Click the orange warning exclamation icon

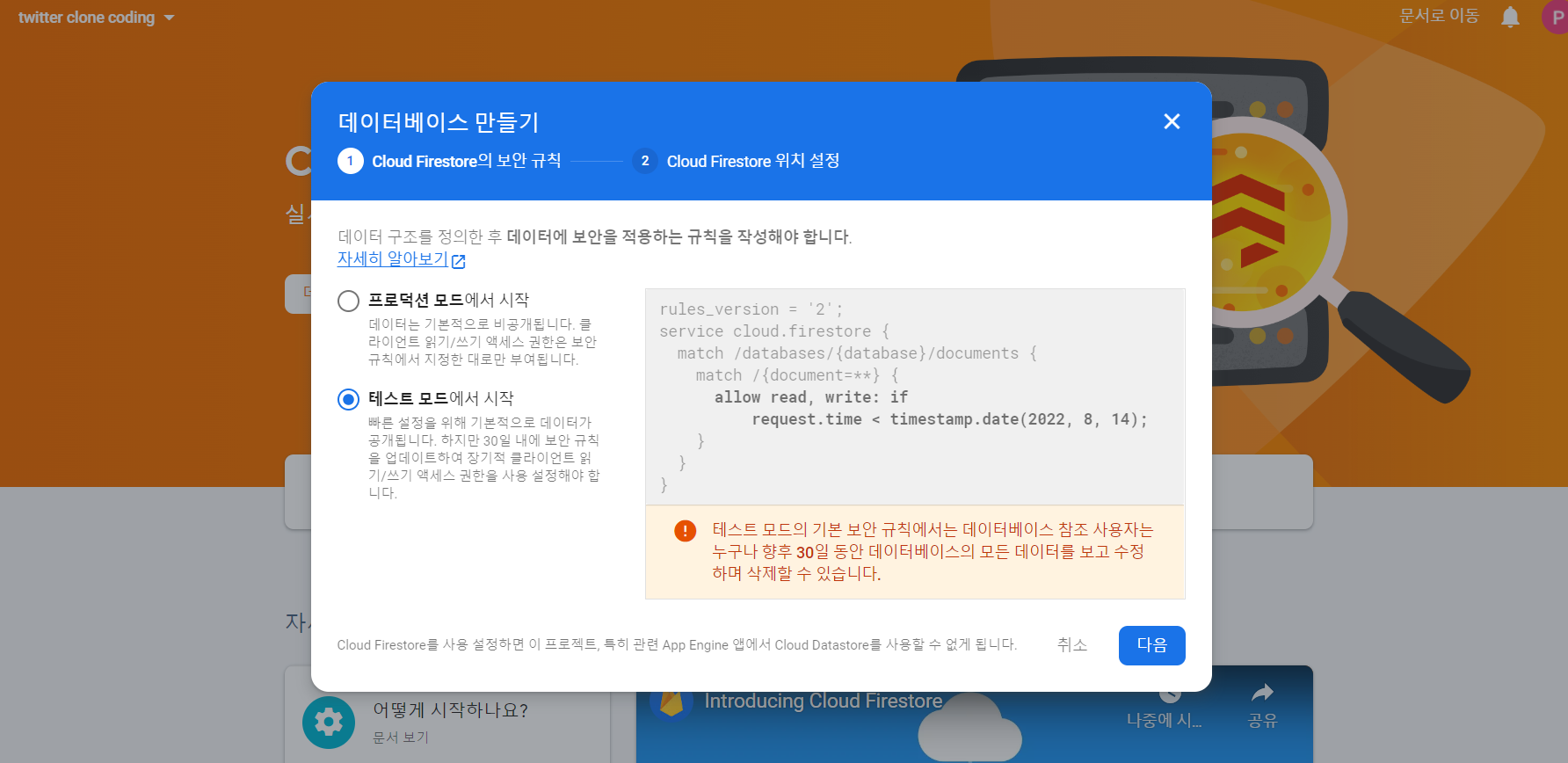(x=685, y=531)
